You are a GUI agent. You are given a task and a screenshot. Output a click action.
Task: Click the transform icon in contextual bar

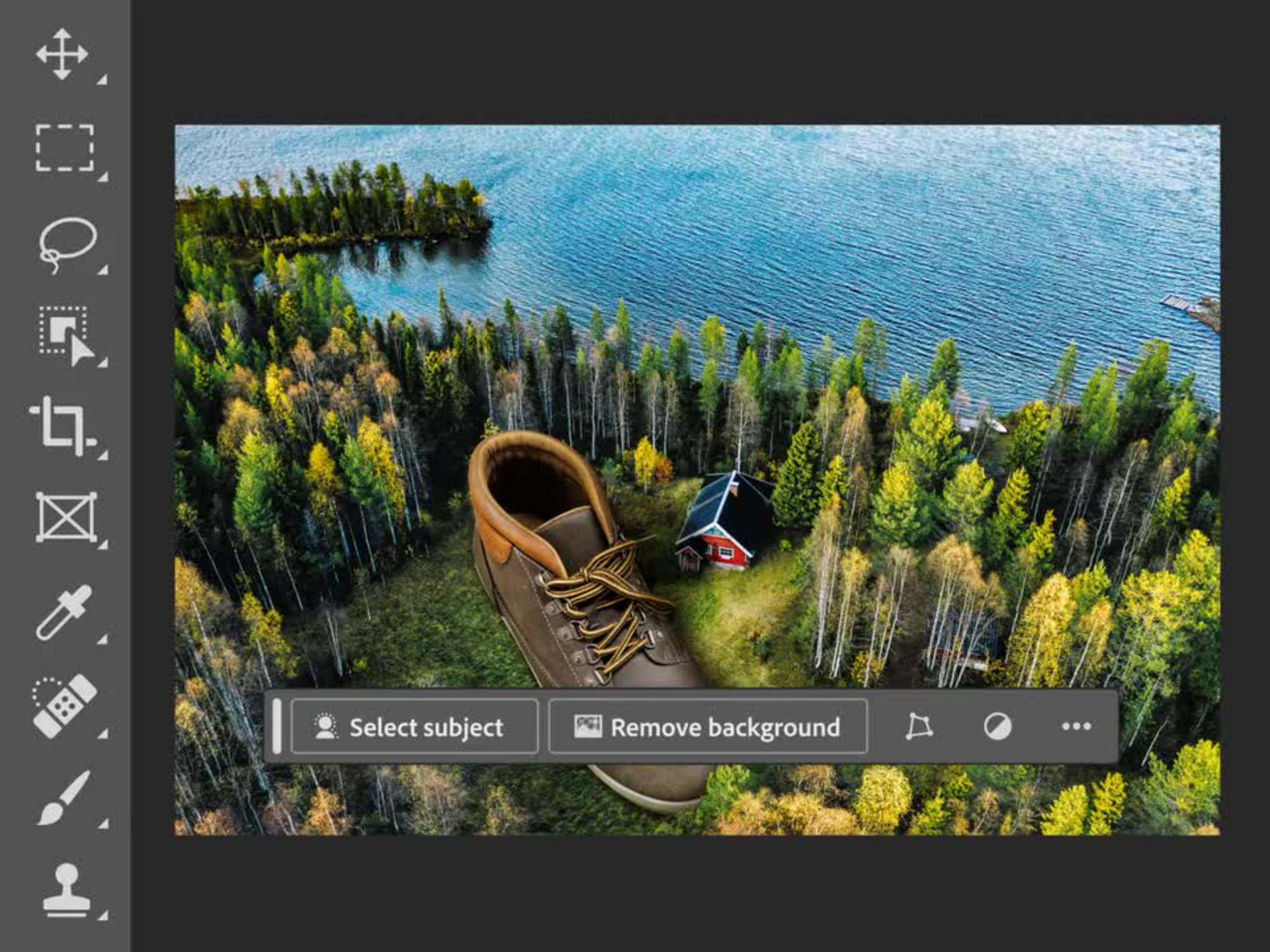(919, 726)
